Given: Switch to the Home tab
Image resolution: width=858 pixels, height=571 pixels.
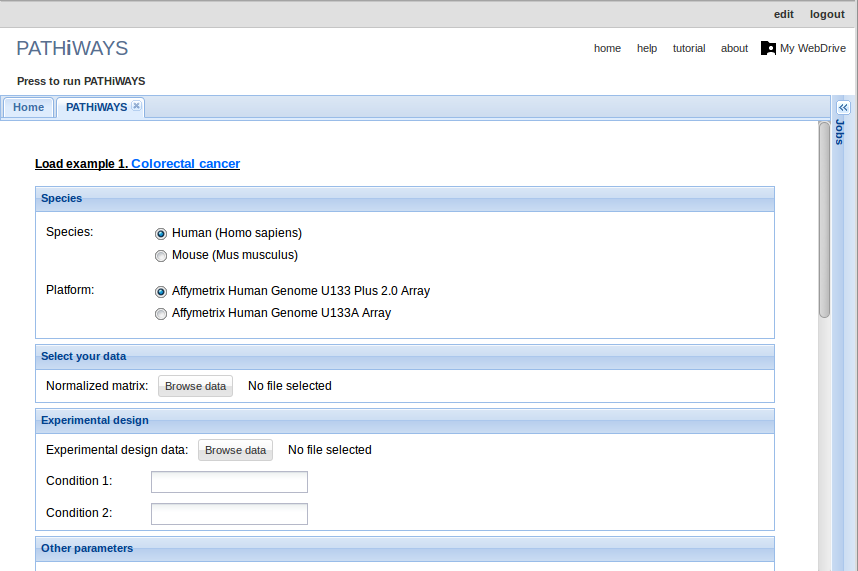Looking at the screenshot, I should (28, 107).
